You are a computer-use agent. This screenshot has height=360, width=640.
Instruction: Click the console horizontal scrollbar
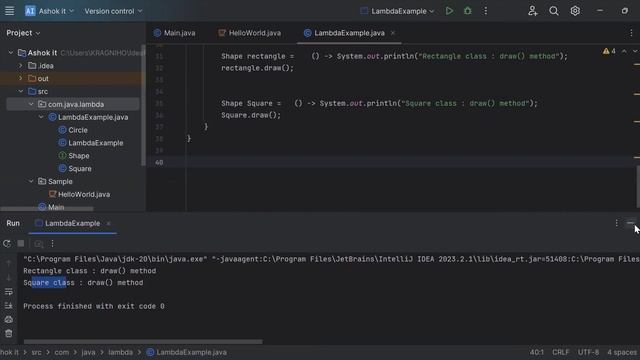tap(143, 342)
